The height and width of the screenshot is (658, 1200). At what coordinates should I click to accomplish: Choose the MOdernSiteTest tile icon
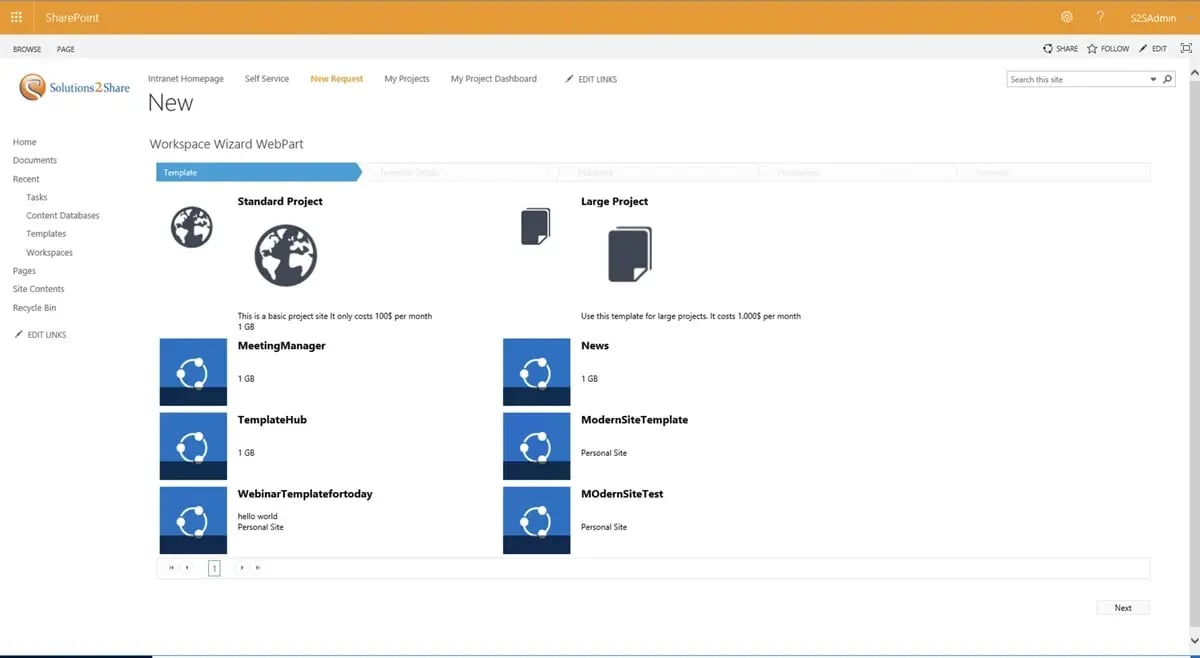[x=537, y=520]
